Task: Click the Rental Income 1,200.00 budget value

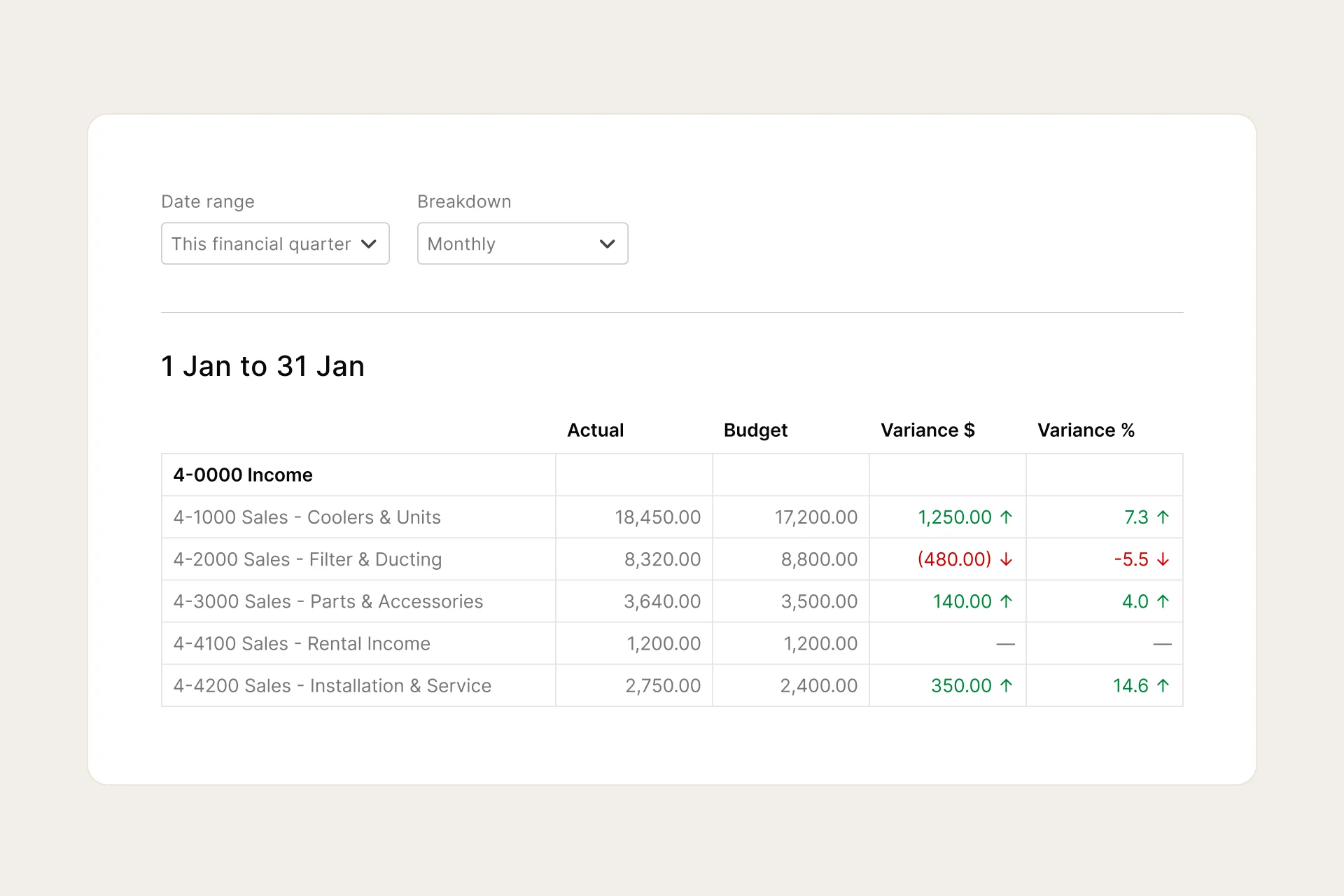Action: point(820,643)
